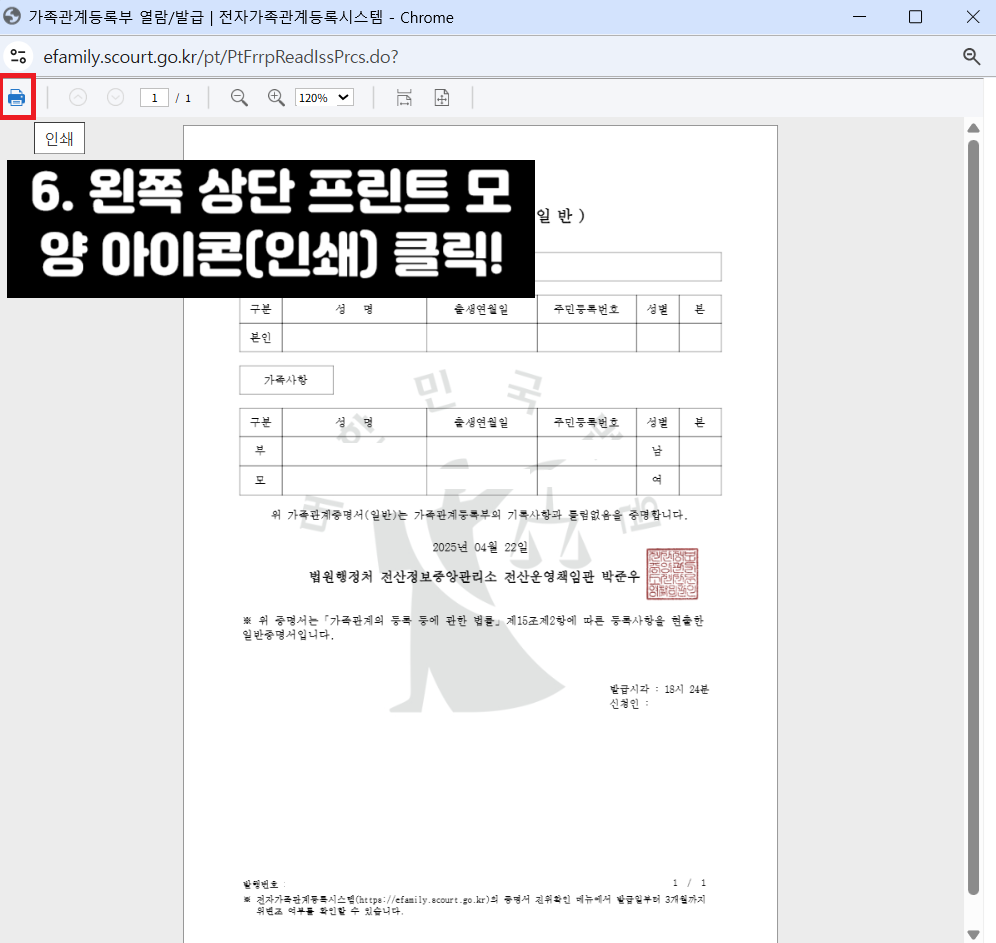Screen dimensions: 996x943
Task: Minimize the Chrome window
Action: coord(858,17)
